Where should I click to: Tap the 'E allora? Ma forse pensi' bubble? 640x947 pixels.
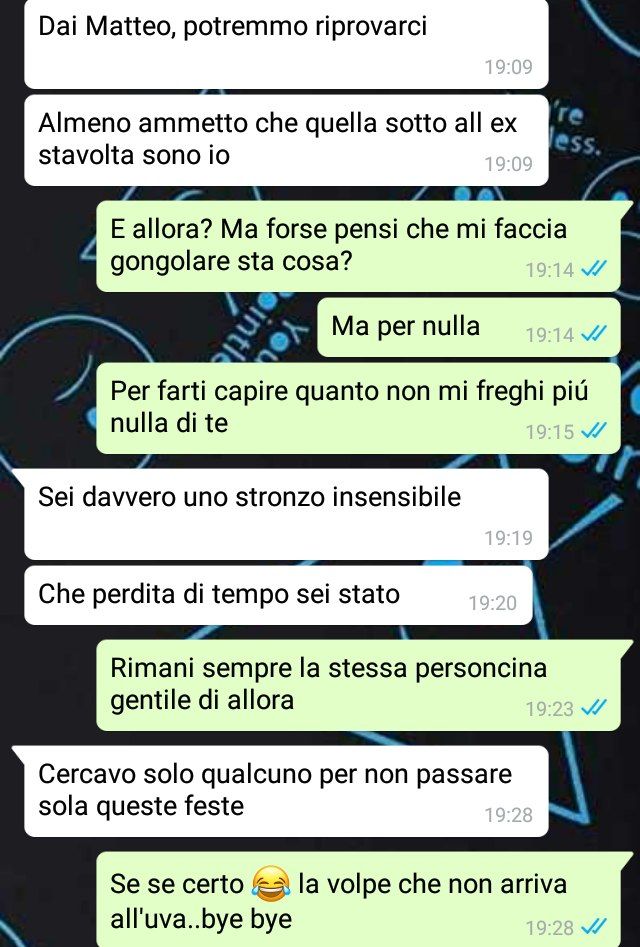[359, 246]
